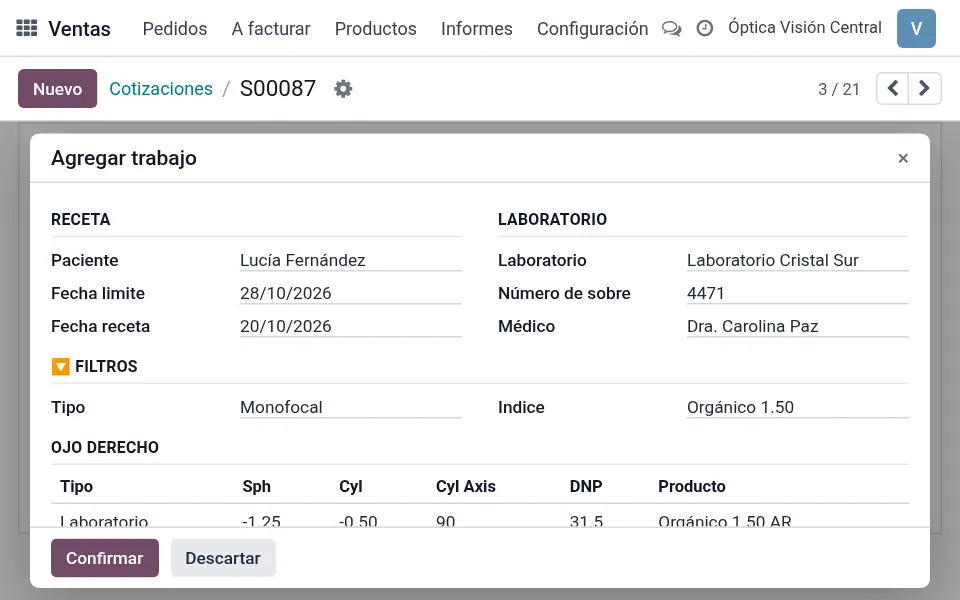960x600 pixels.
Task: Go to next record arrow
Action: tap(924, 88)
